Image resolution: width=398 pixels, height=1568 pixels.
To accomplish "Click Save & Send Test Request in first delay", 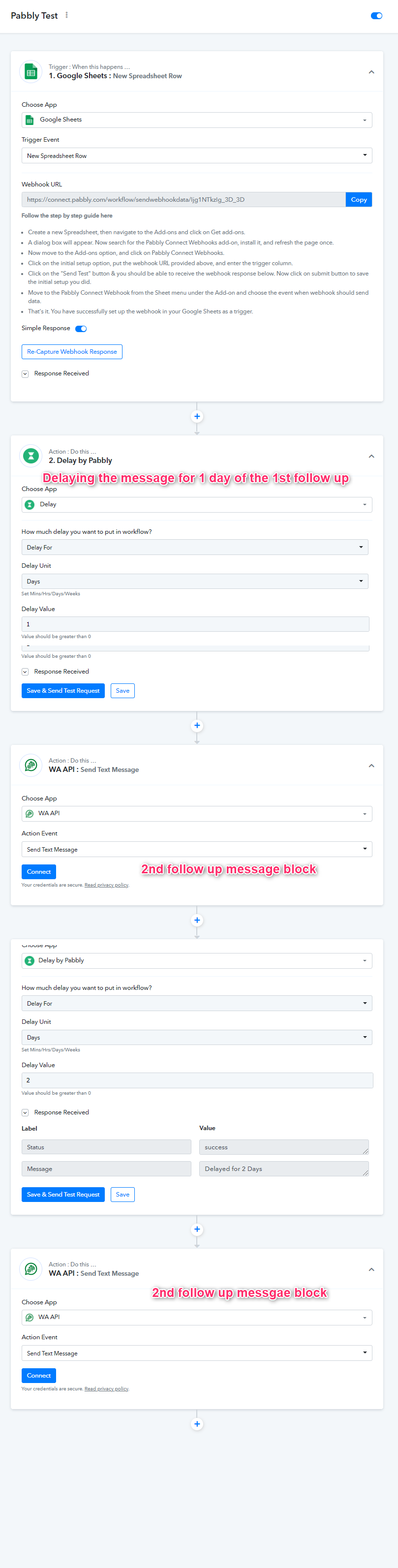I will pos(62,691).
